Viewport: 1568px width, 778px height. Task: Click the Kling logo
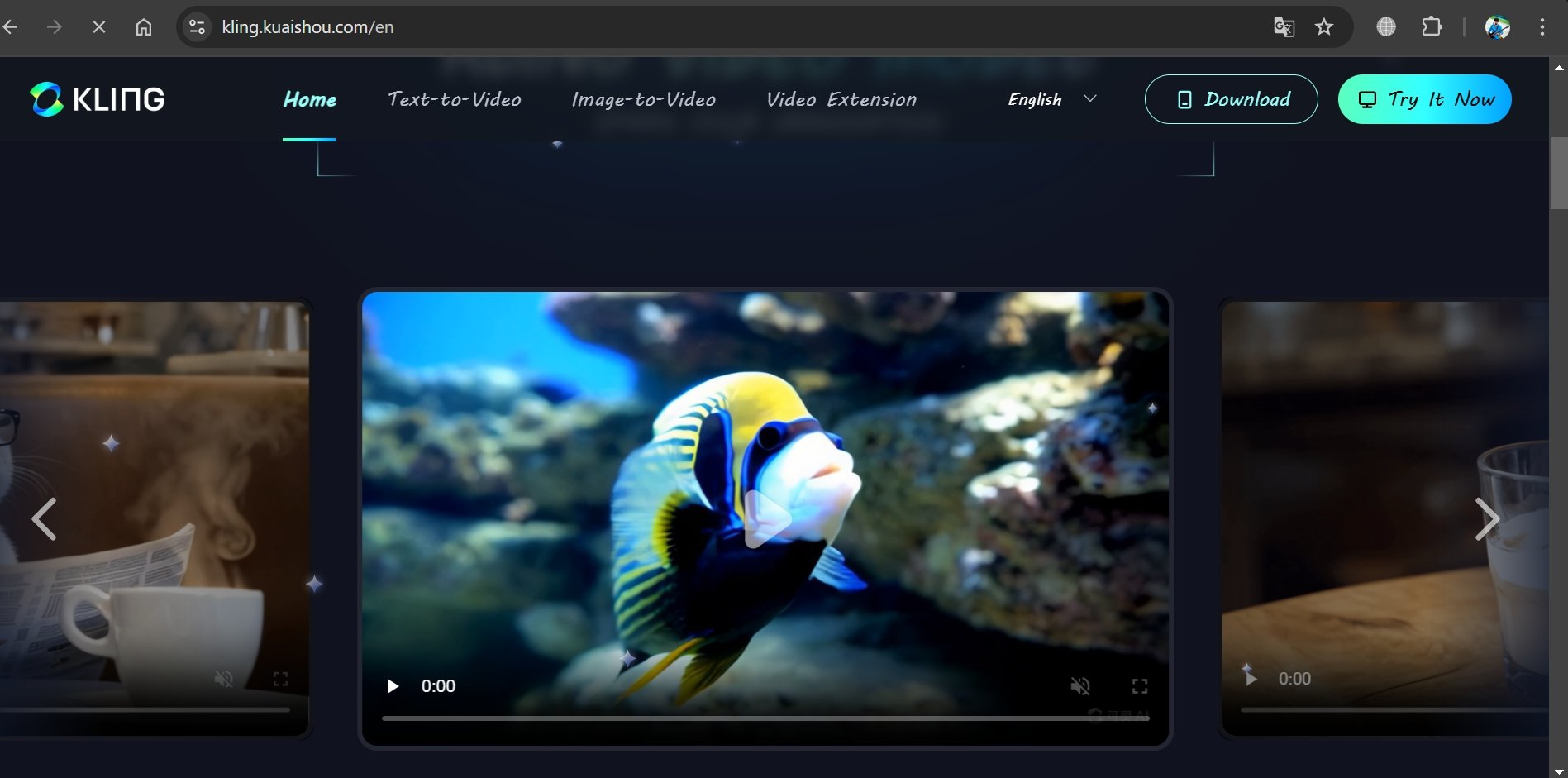97,99
